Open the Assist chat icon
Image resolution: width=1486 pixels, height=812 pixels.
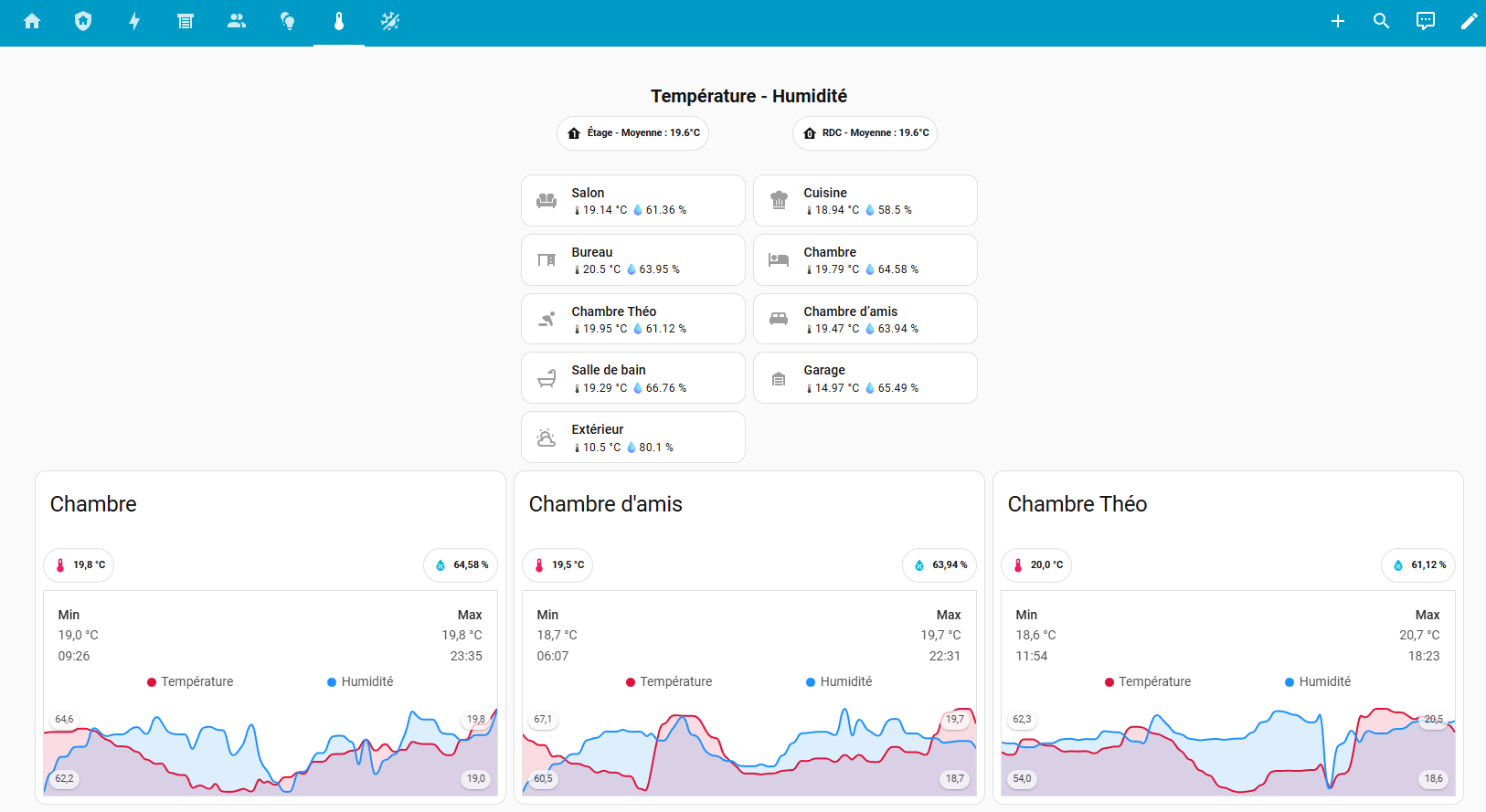point(1425,21)
